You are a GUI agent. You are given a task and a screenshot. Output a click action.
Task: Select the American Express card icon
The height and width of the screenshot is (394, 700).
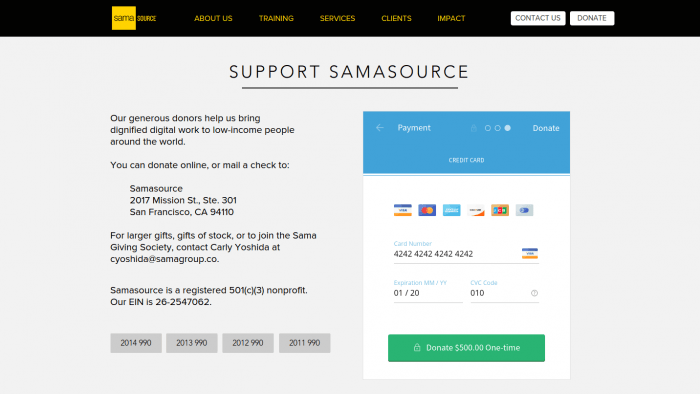(451, 210)
